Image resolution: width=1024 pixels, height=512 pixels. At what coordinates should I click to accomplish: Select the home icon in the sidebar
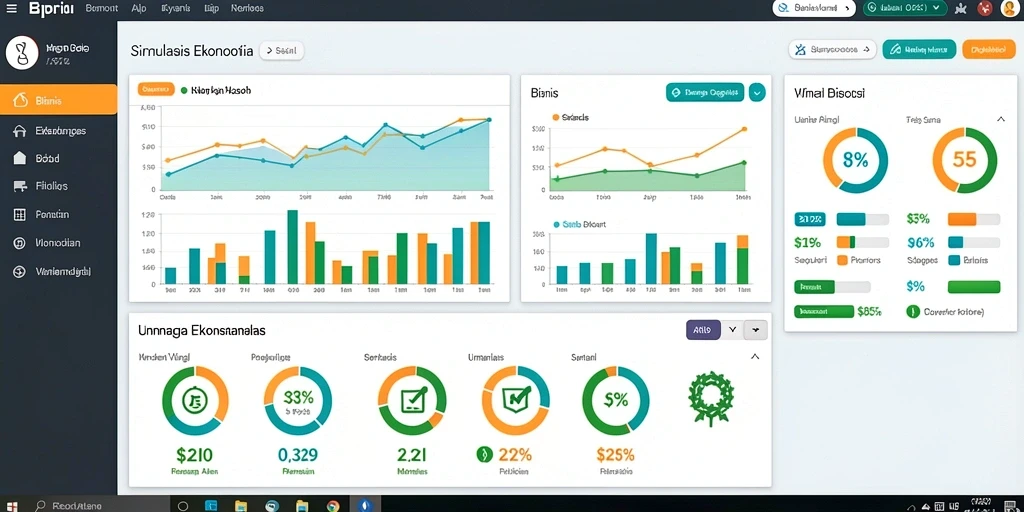(x=20, y=131)
